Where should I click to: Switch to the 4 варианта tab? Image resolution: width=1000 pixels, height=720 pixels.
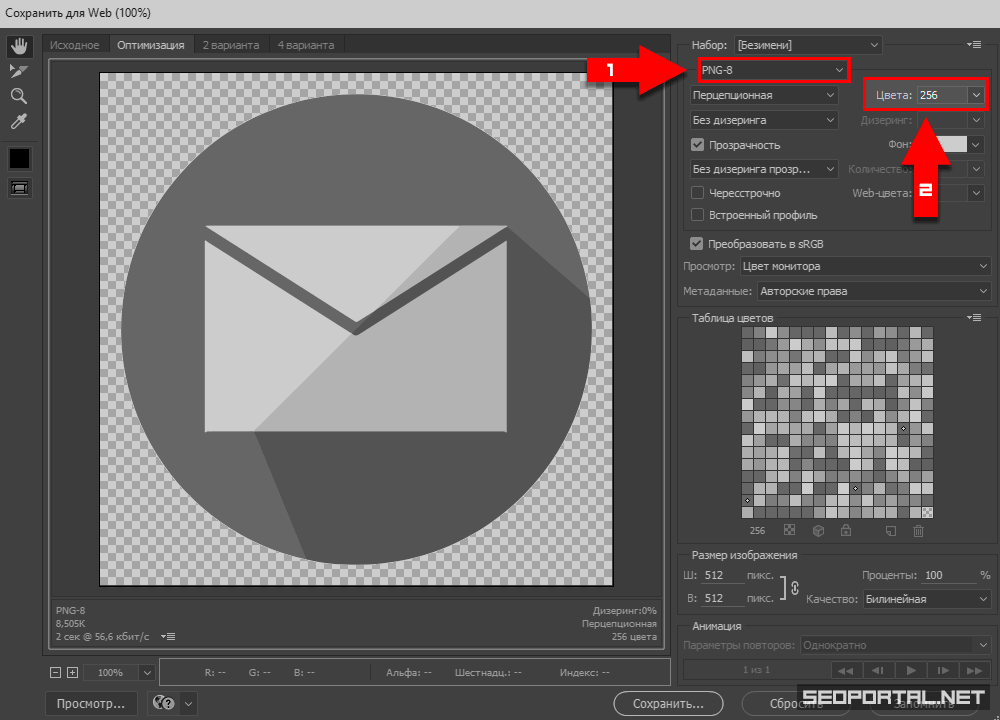306,45
